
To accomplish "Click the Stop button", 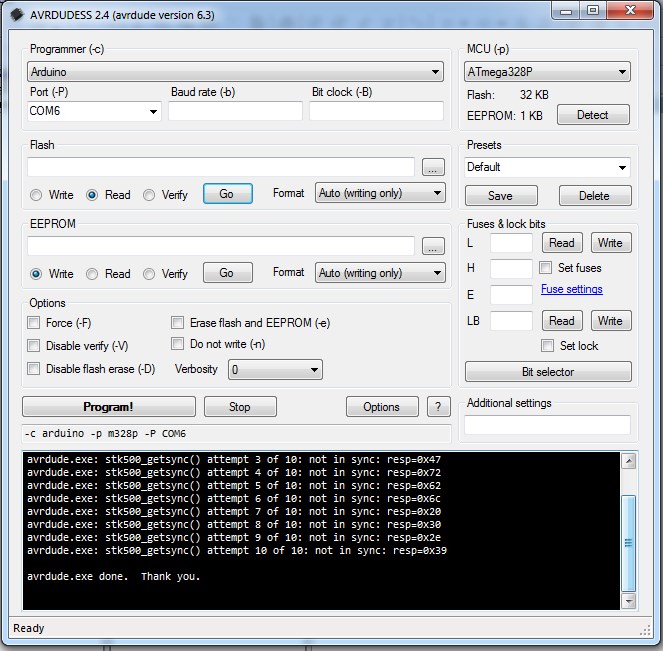I will 240,407.
